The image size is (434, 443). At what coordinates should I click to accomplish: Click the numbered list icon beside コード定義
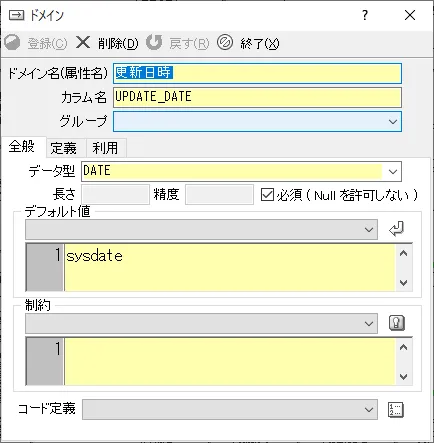pyautogui.click(x=396, y=410)
